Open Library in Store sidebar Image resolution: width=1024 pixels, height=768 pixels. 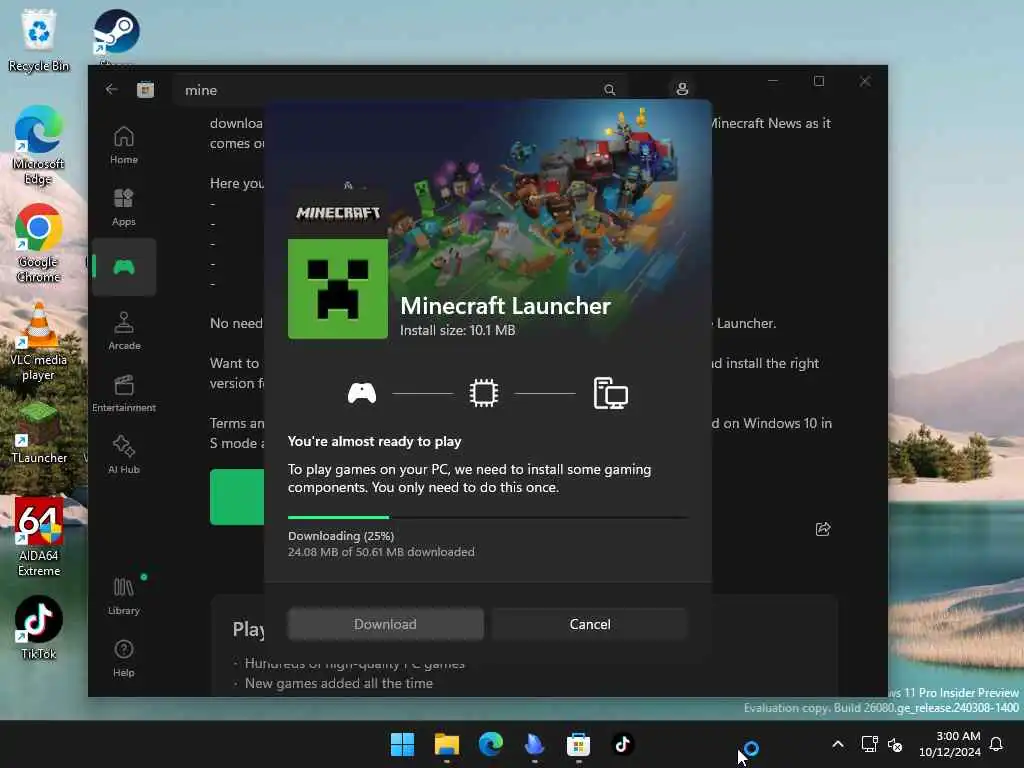coord(123,596)
